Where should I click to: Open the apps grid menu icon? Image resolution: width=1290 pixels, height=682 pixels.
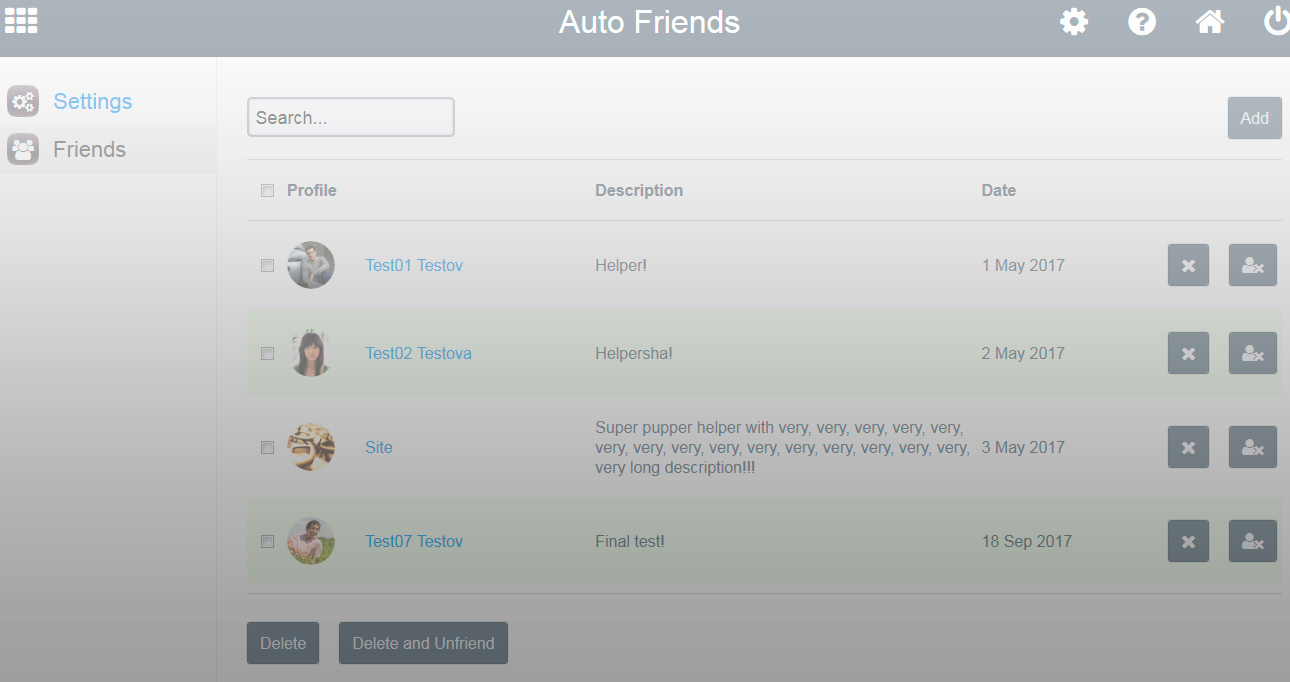(21, 21)
